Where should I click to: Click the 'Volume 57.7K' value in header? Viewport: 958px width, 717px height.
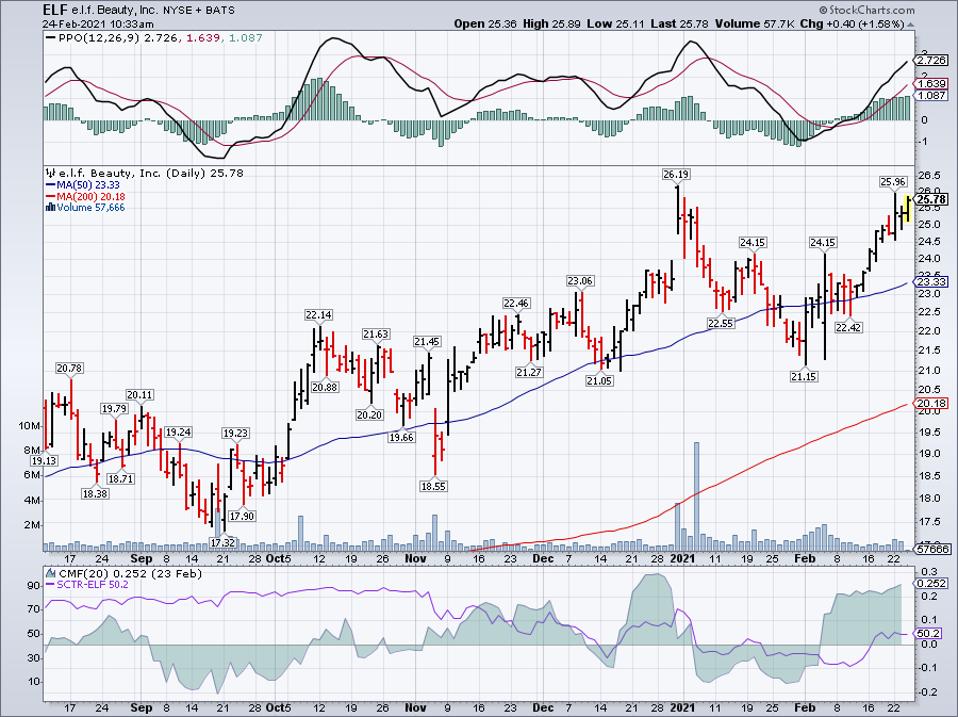753,24
